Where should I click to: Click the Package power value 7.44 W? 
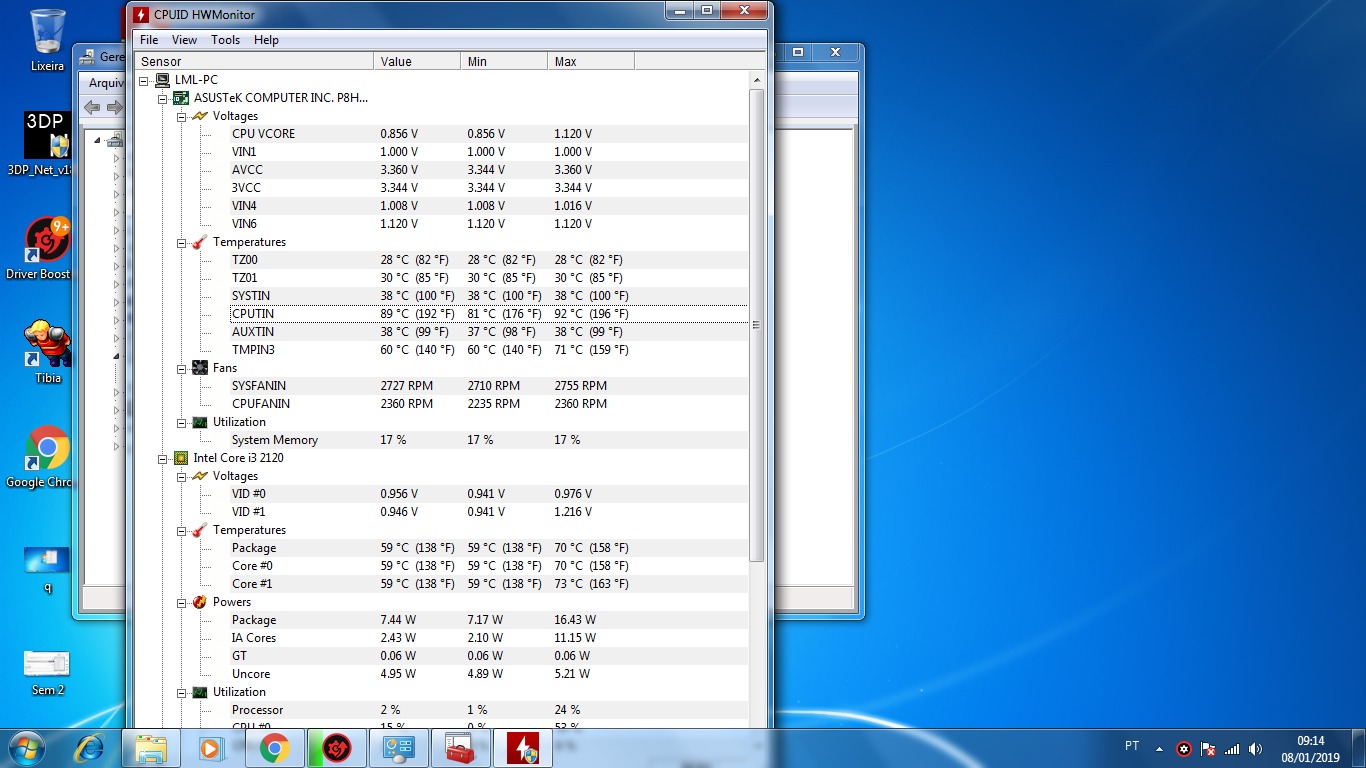tap(398, 620)
